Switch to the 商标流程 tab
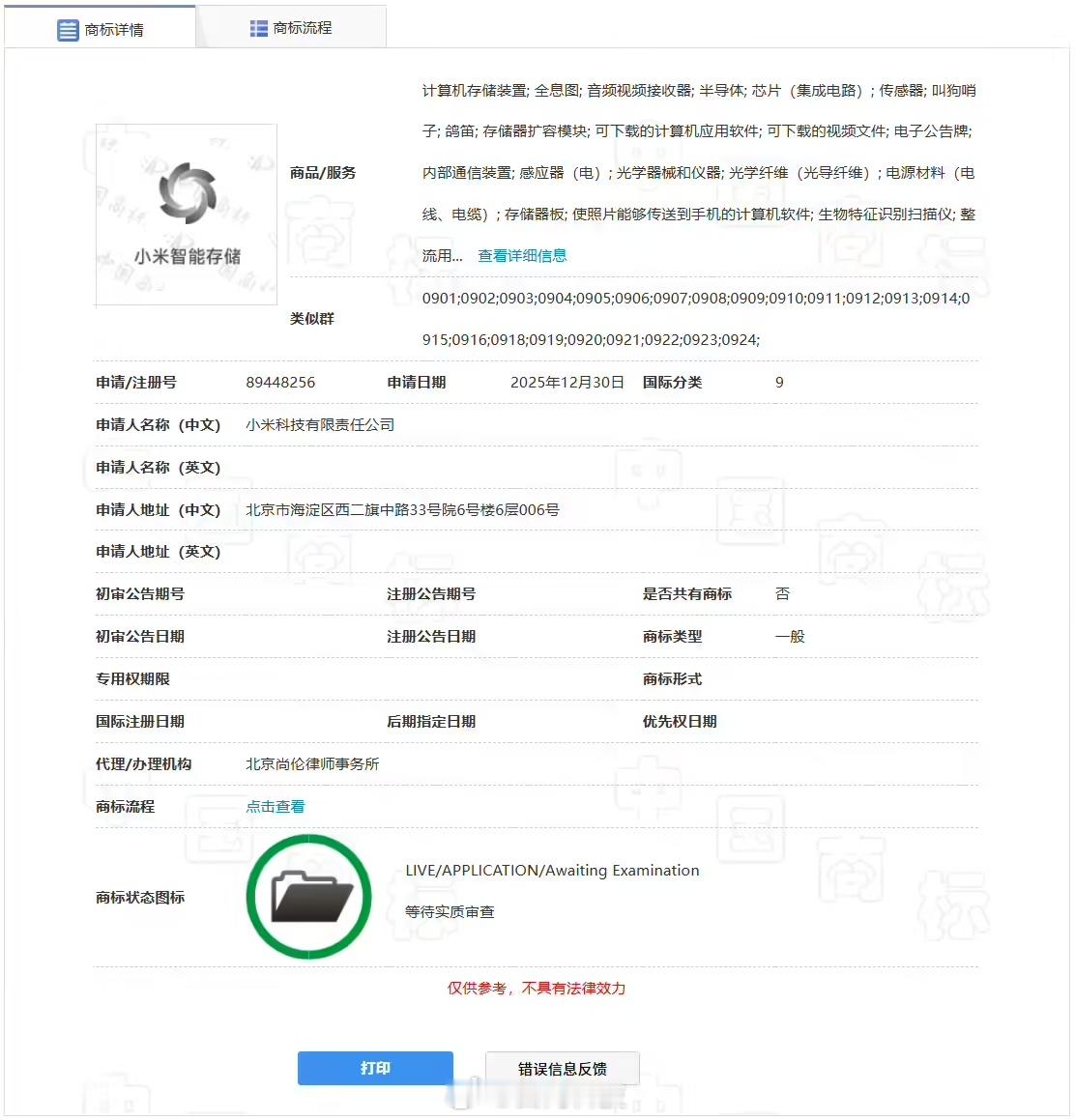 [x=290, y=28]
